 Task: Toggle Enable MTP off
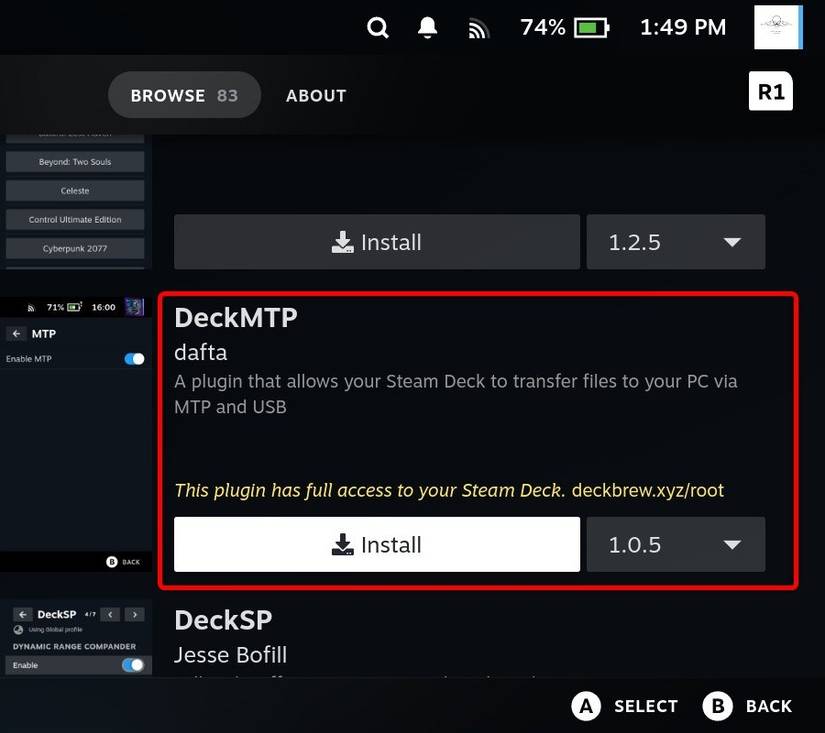click(133, 358)
